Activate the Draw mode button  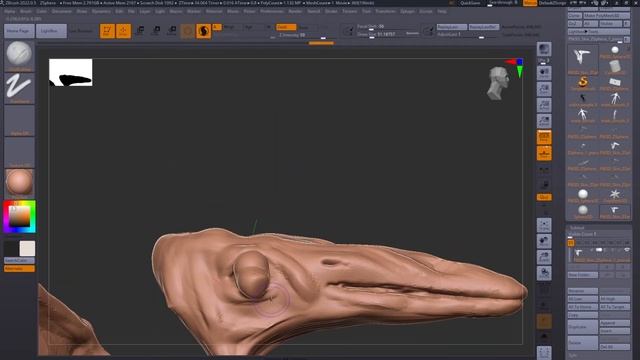click(123, 31)
